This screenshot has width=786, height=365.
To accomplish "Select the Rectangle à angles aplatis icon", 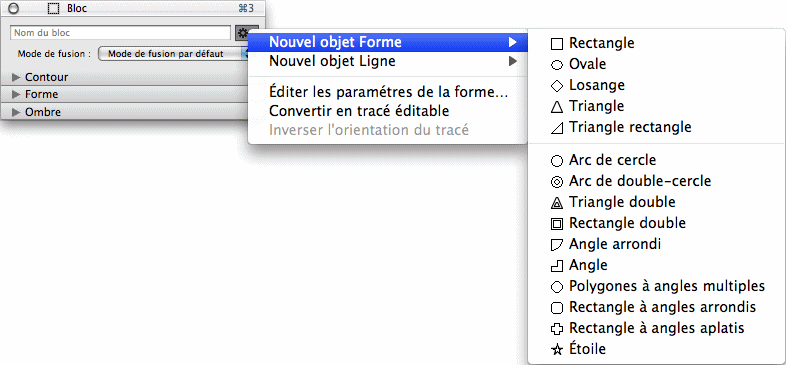I will [x=557, y=329].
